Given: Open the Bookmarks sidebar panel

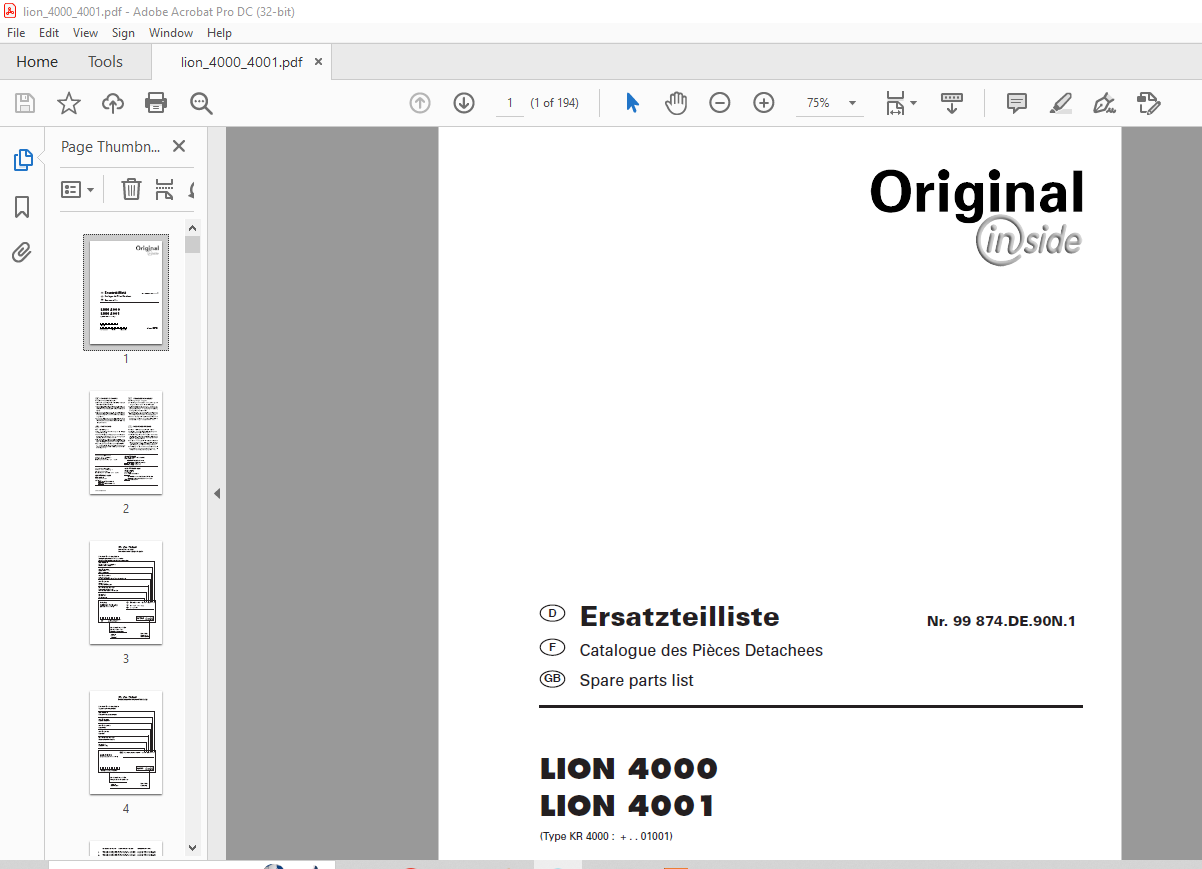Looking at the screenshot, I should point(22,207).
